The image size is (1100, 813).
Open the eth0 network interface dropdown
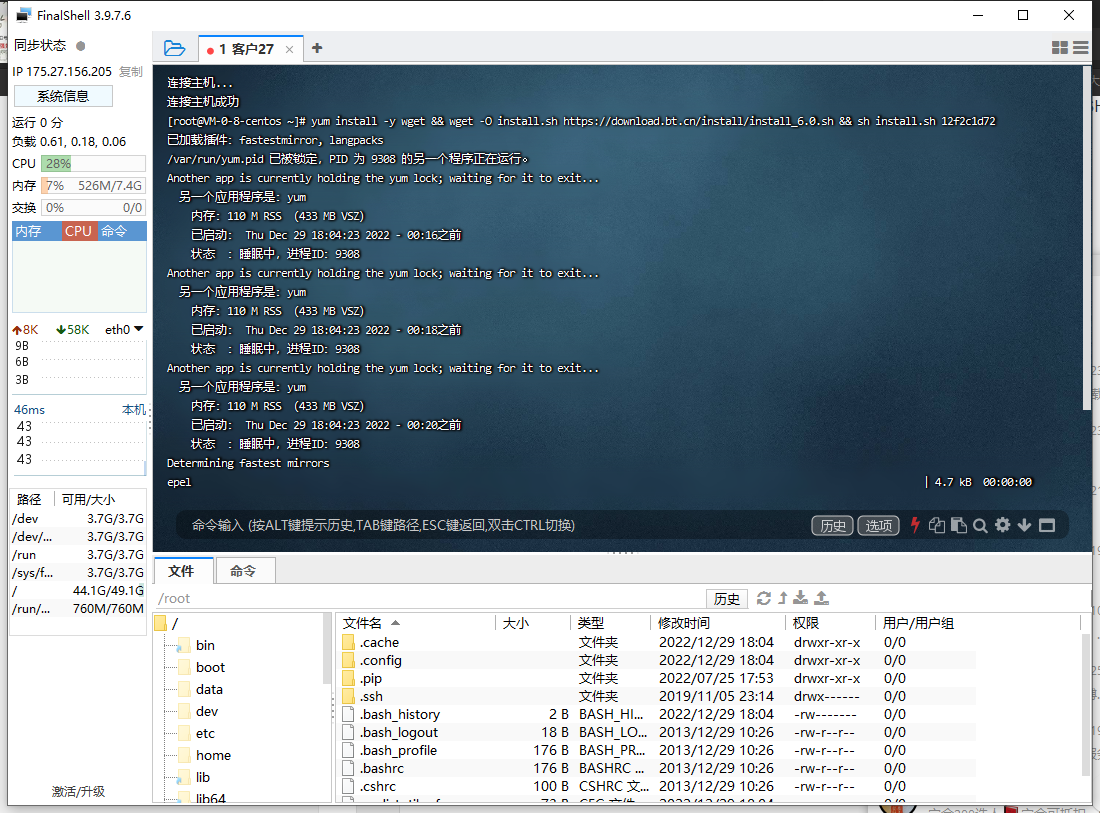(124, 330)
